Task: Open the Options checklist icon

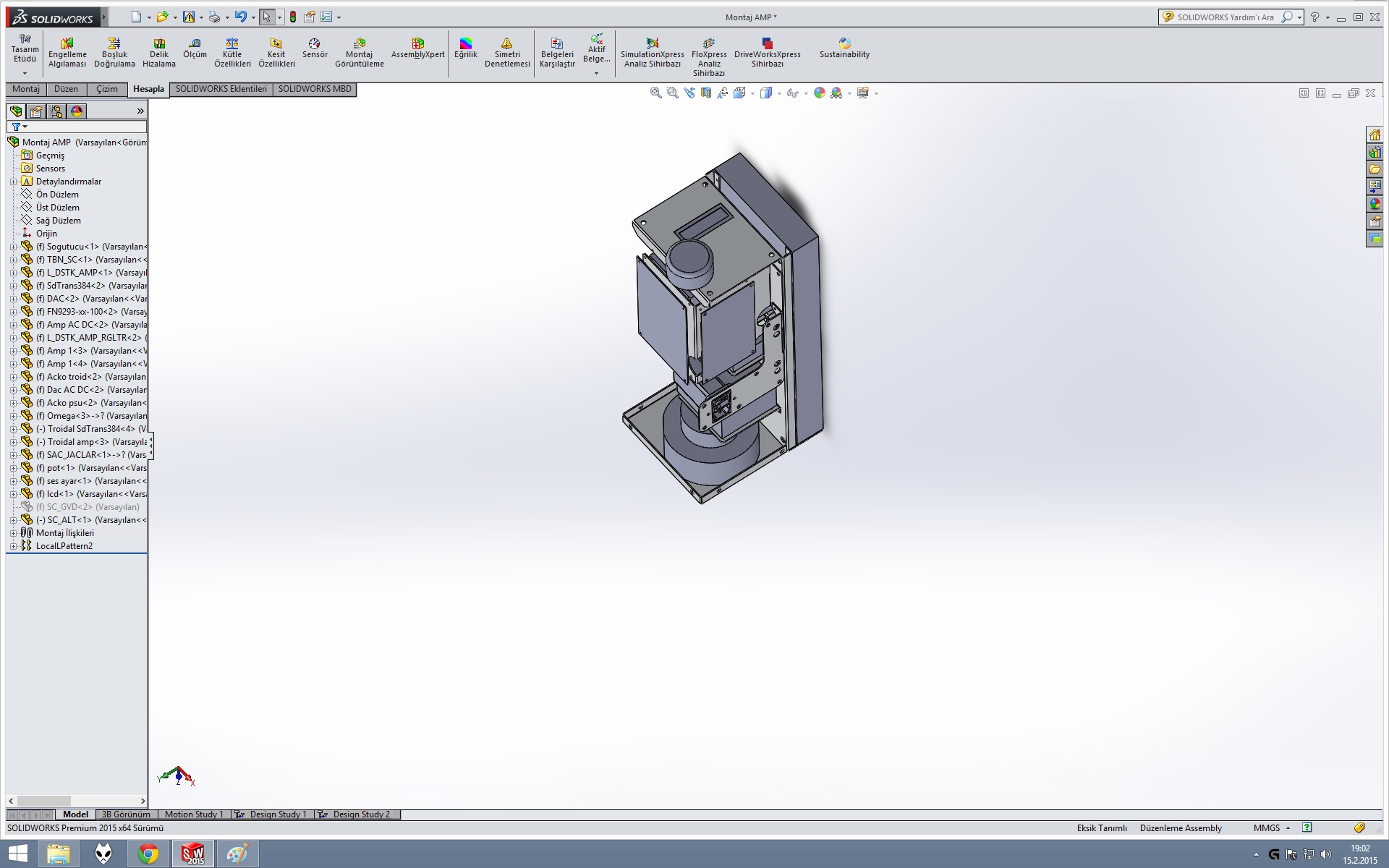Action: point(326,17)
